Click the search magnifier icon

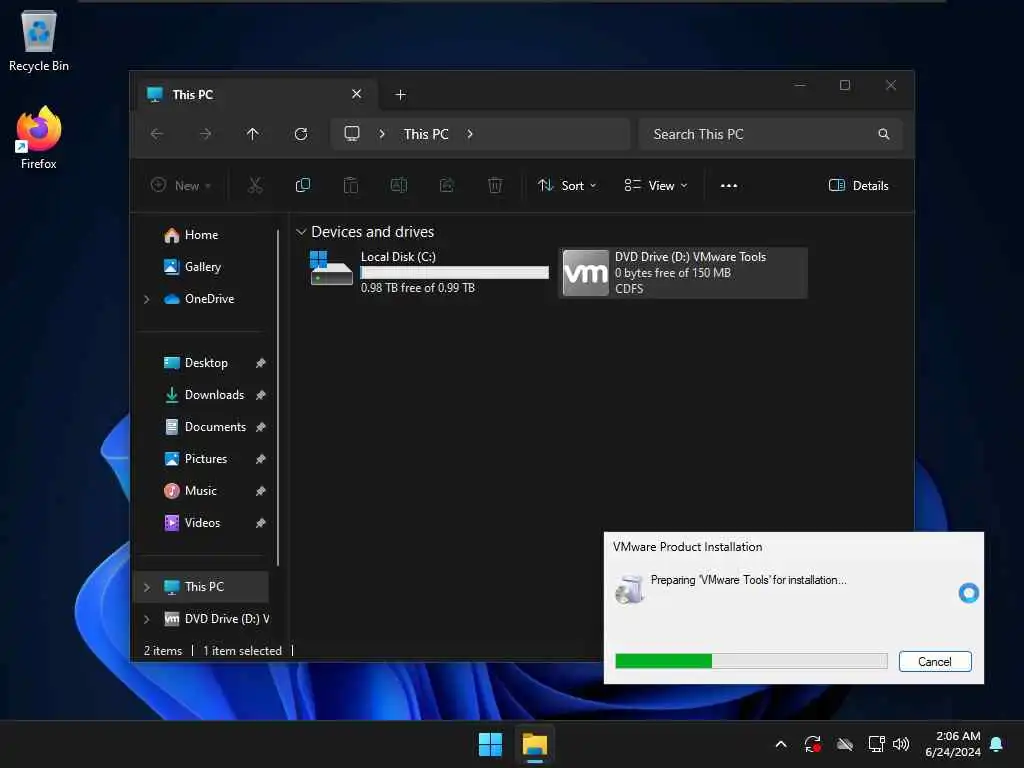[884, 134]
